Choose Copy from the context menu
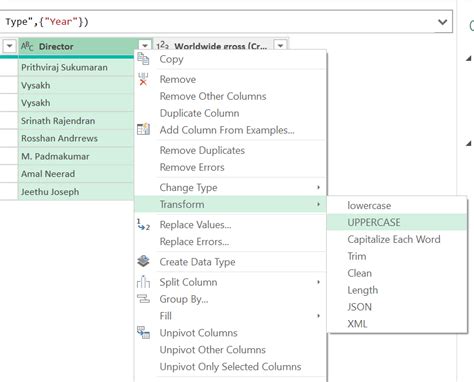474x382 pixels. (230, 59)
